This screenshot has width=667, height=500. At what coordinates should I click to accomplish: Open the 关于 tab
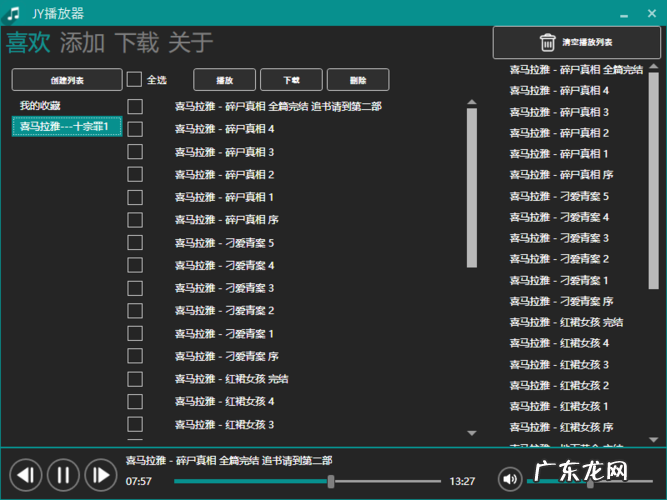(191, 43)
